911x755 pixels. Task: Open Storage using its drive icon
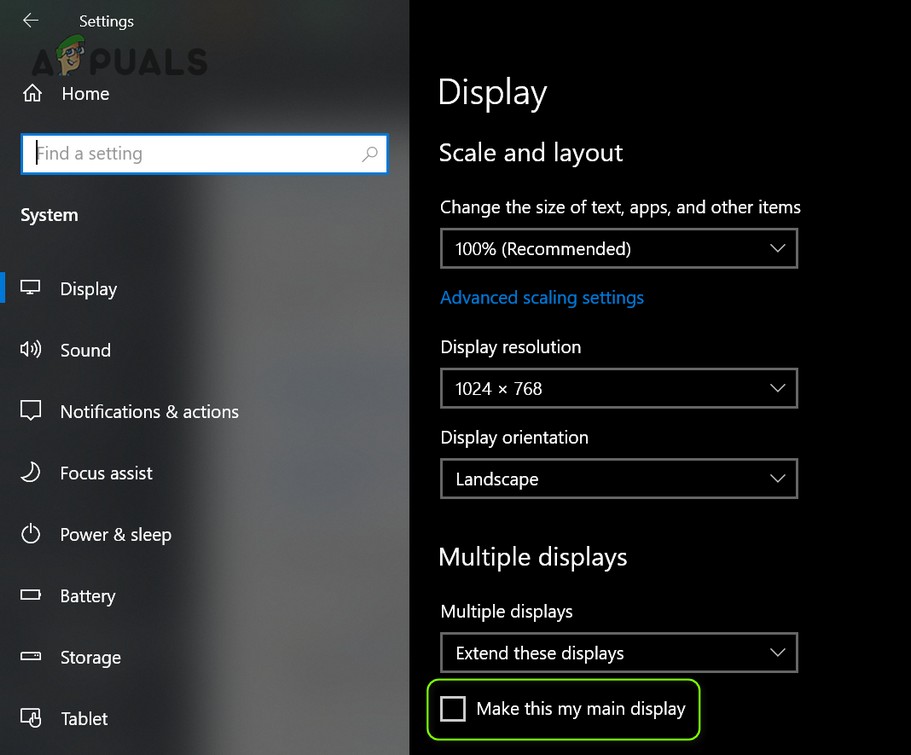click(x=31, y=657)
